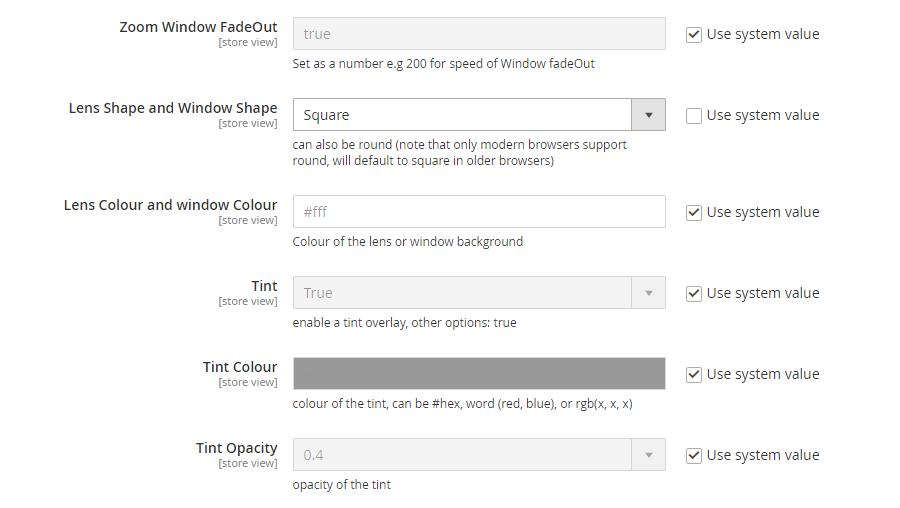Uncheck Use system value for Zoom Window FadeOut
900x508 pixels.
coord(693,34)
